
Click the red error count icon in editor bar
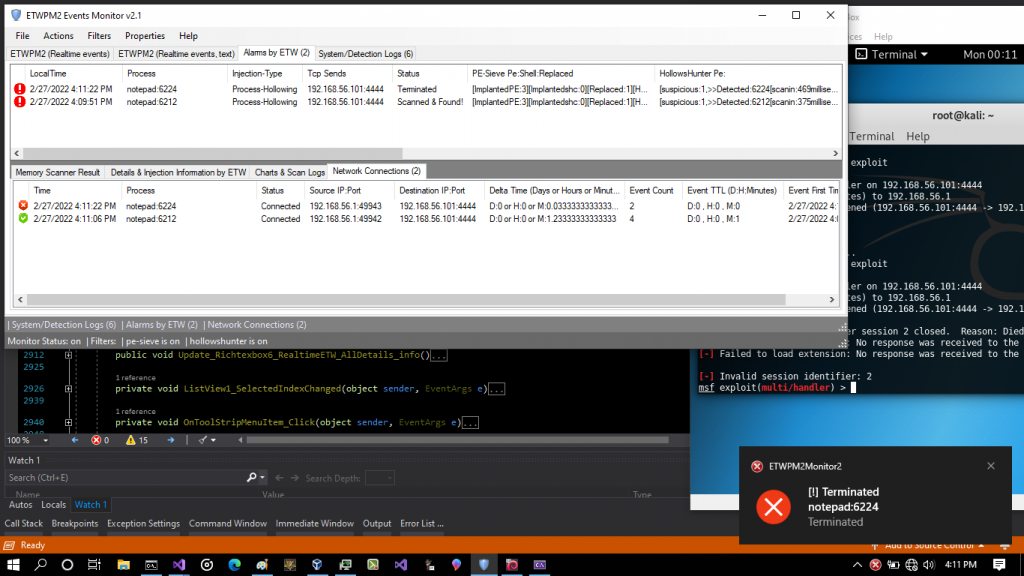pyautogui.click(x=95, y=440)
